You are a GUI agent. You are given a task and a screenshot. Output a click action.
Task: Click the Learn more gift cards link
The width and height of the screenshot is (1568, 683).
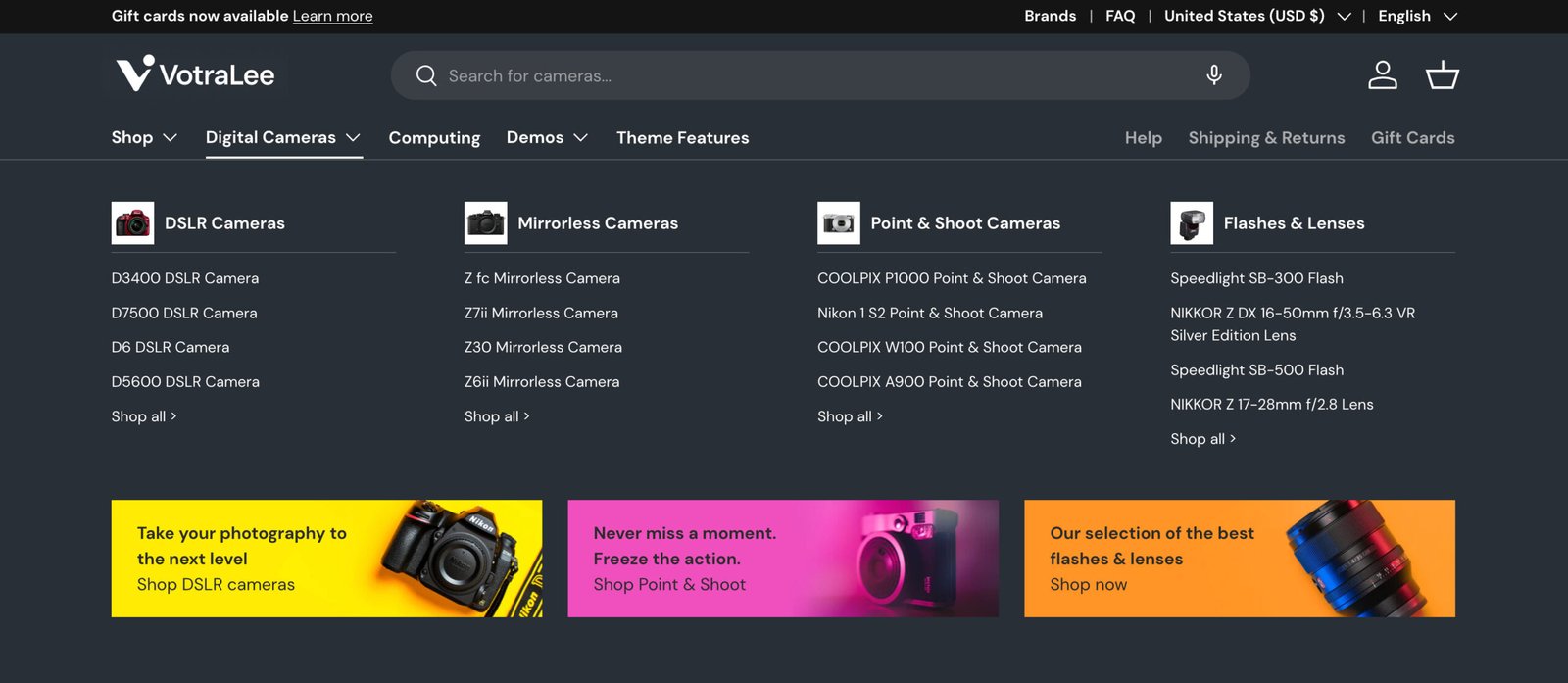[x=332, y=16]
